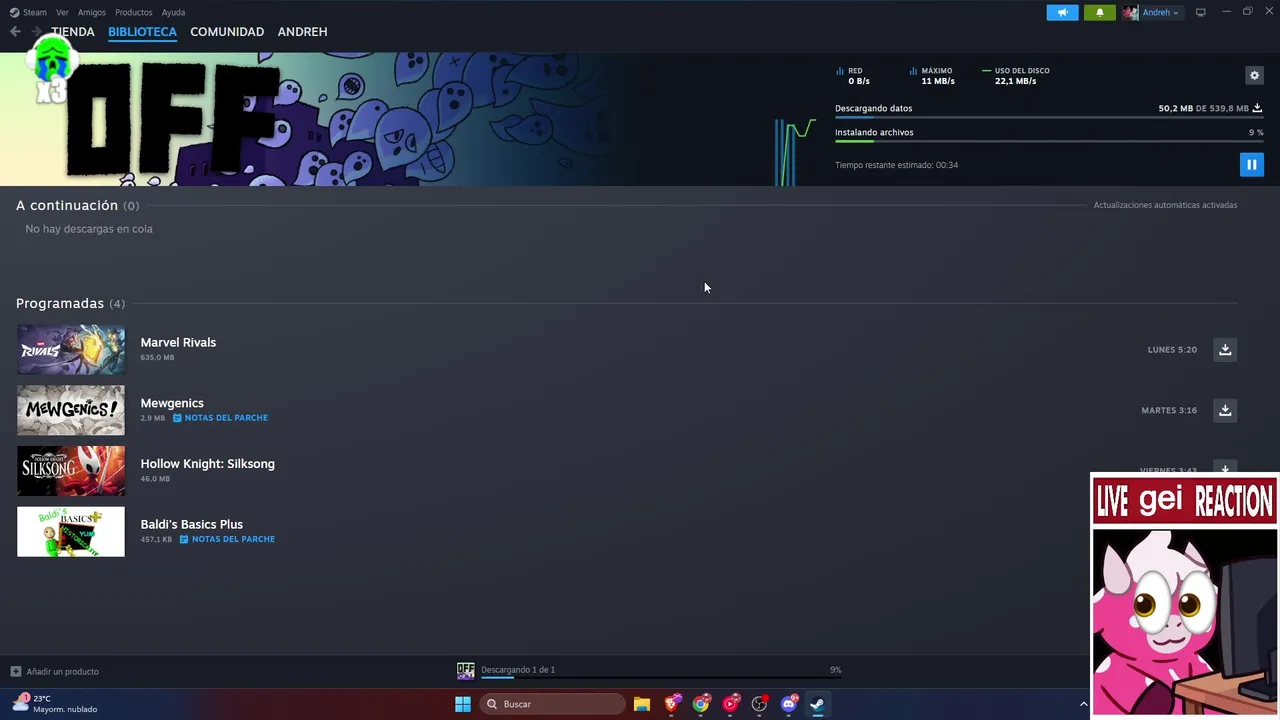Click the Buscar taskbar search field
The width and height of the screenshot is (1280, 720).
[x=552, y=704]
